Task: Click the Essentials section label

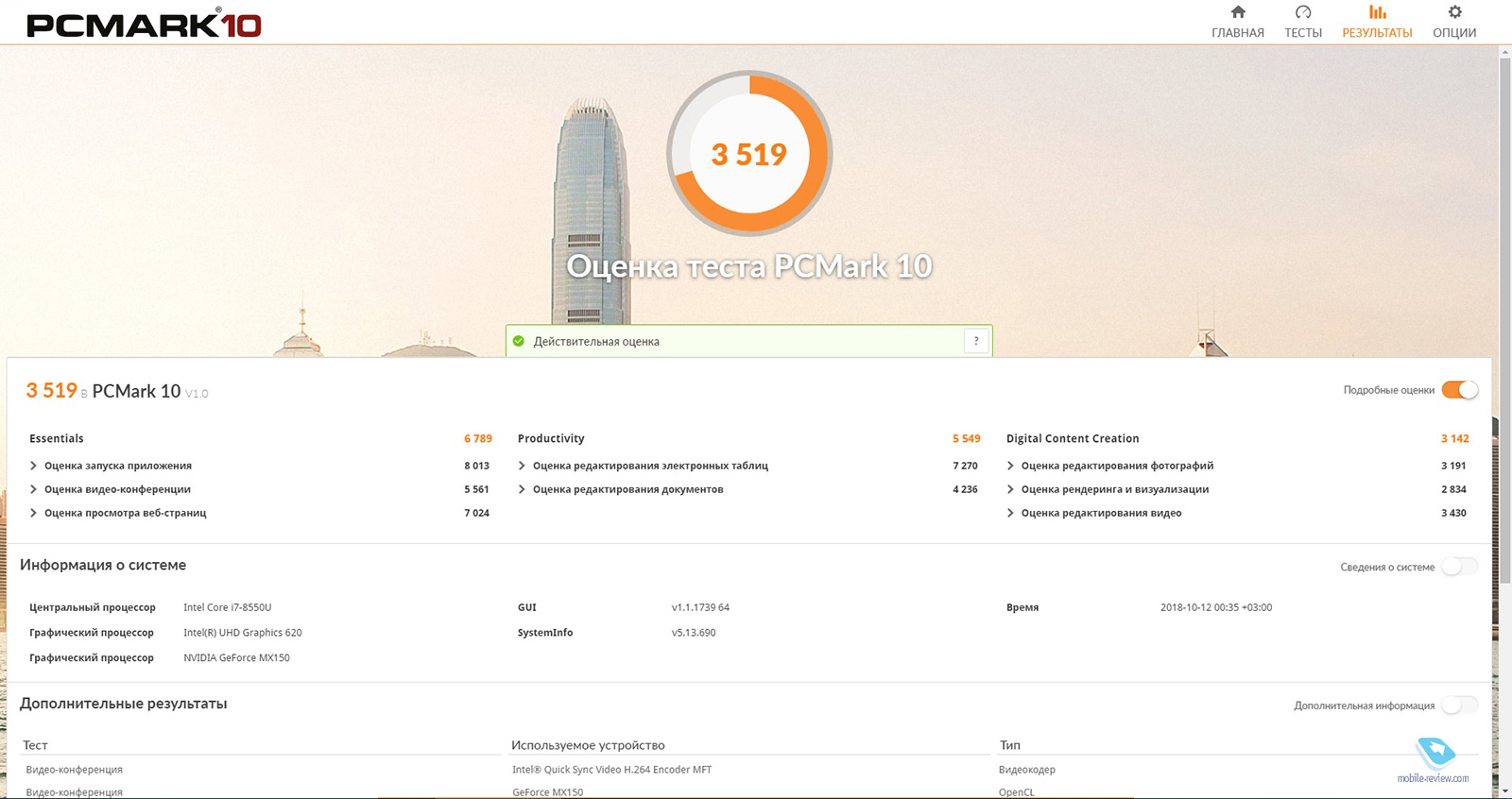Action: pos(57,438)
